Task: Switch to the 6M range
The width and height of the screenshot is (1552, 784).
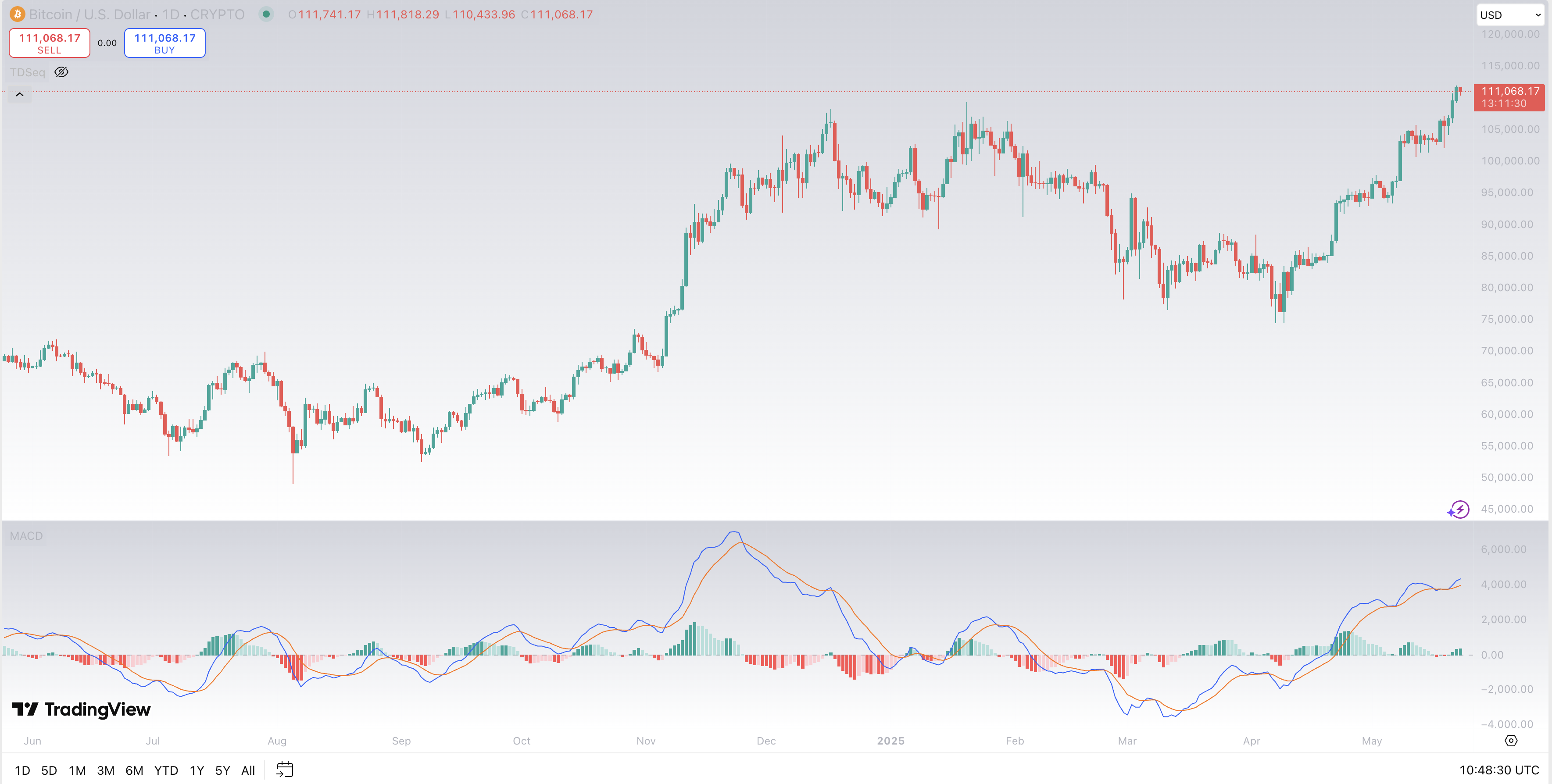Action: coord(134,770)
